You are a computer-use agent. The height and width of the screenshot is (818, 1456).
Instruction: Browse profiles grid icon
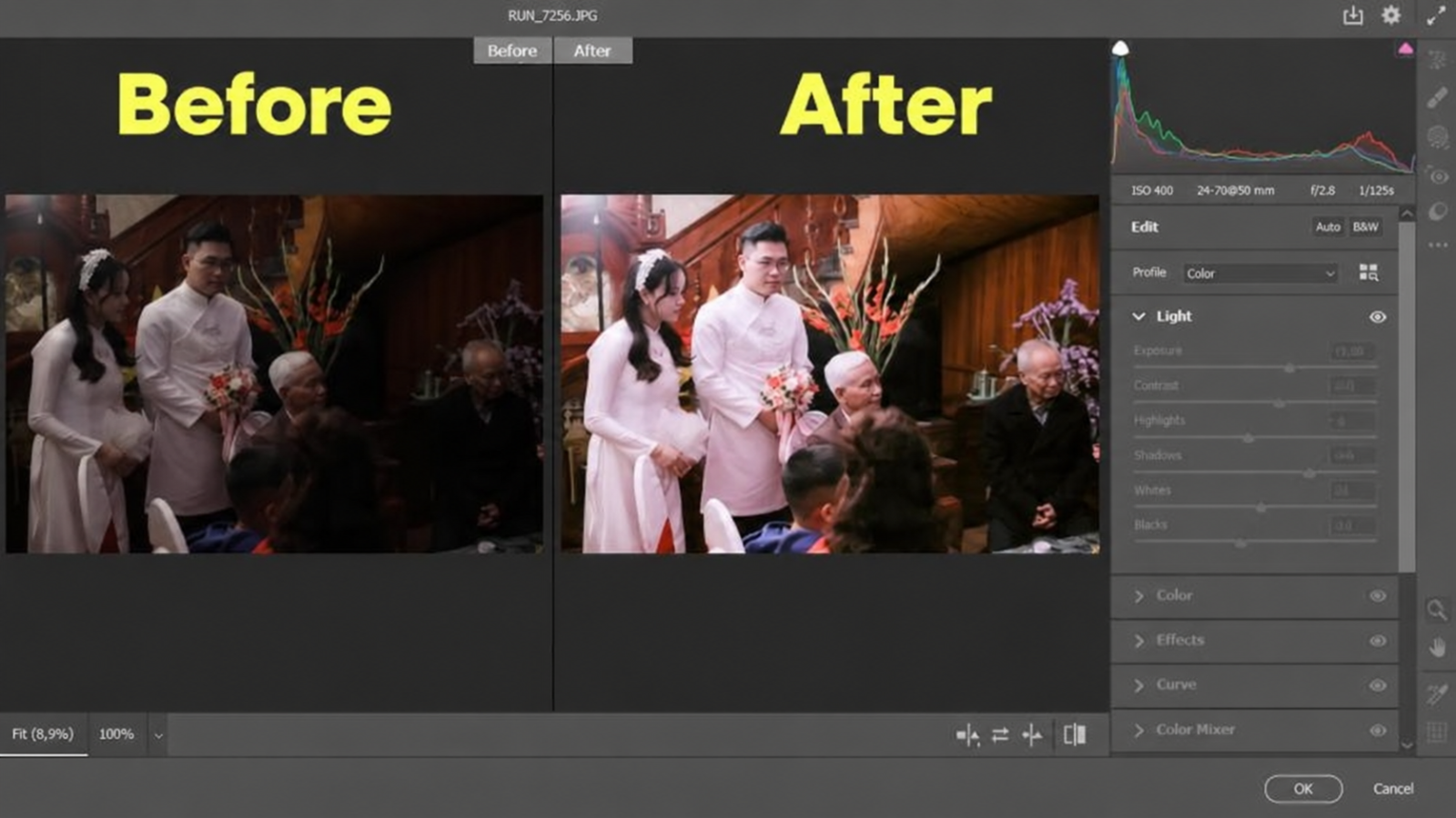1369,273
